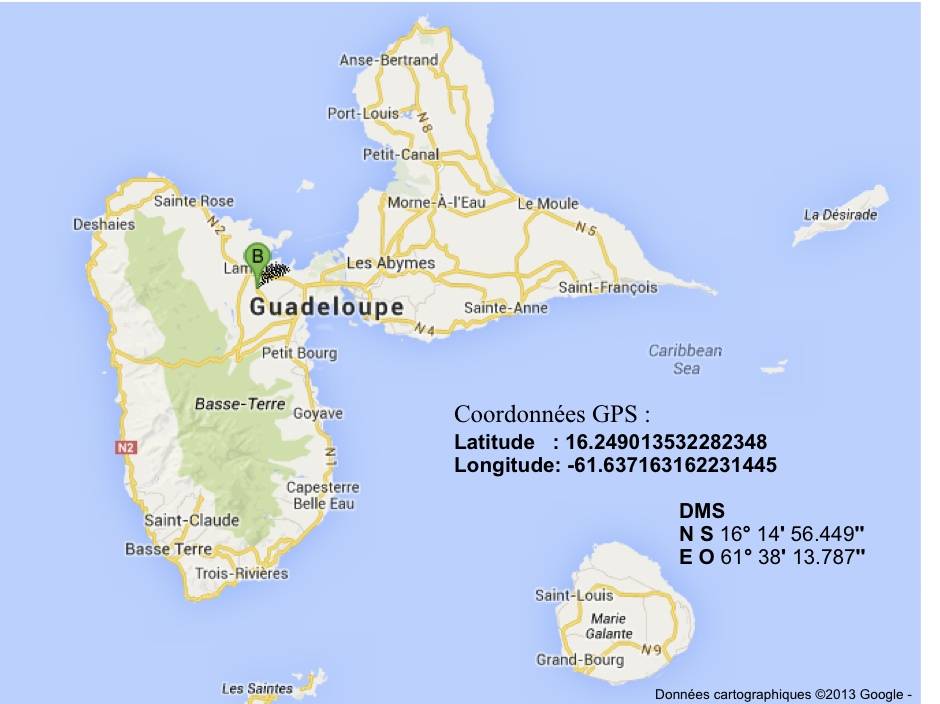Select the Grand-Bourg town label
940x704 pixels.
tap(580, 660)
